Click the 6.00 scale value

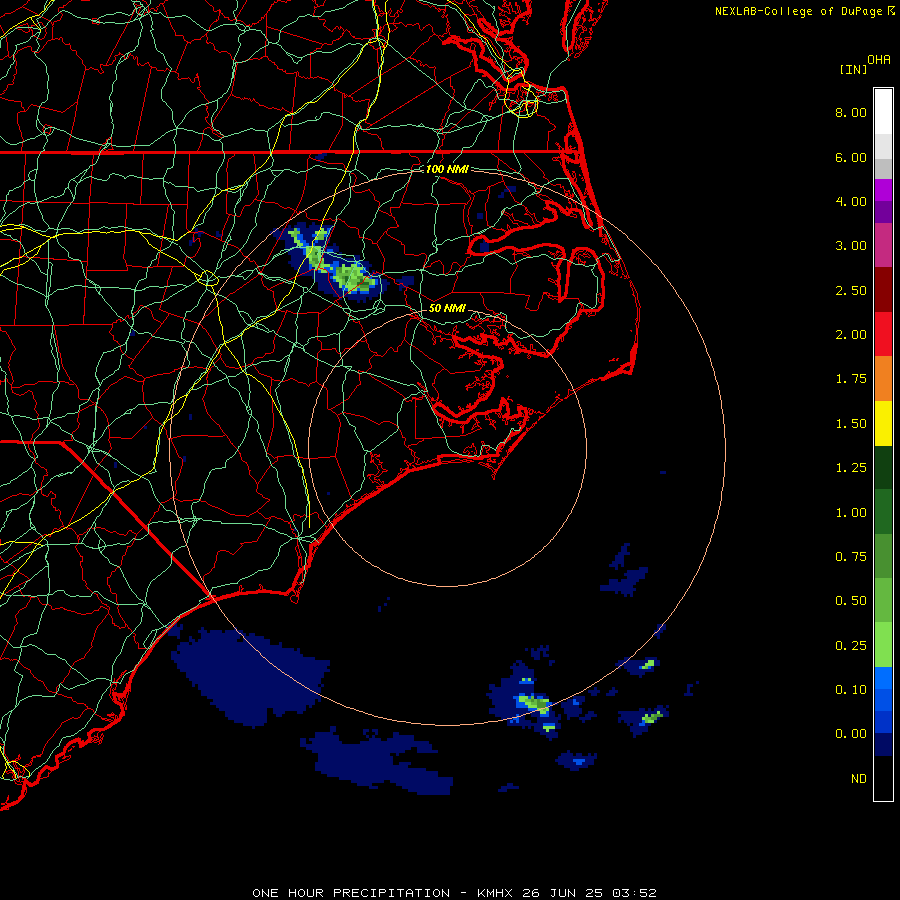click(x=851, y=157)
